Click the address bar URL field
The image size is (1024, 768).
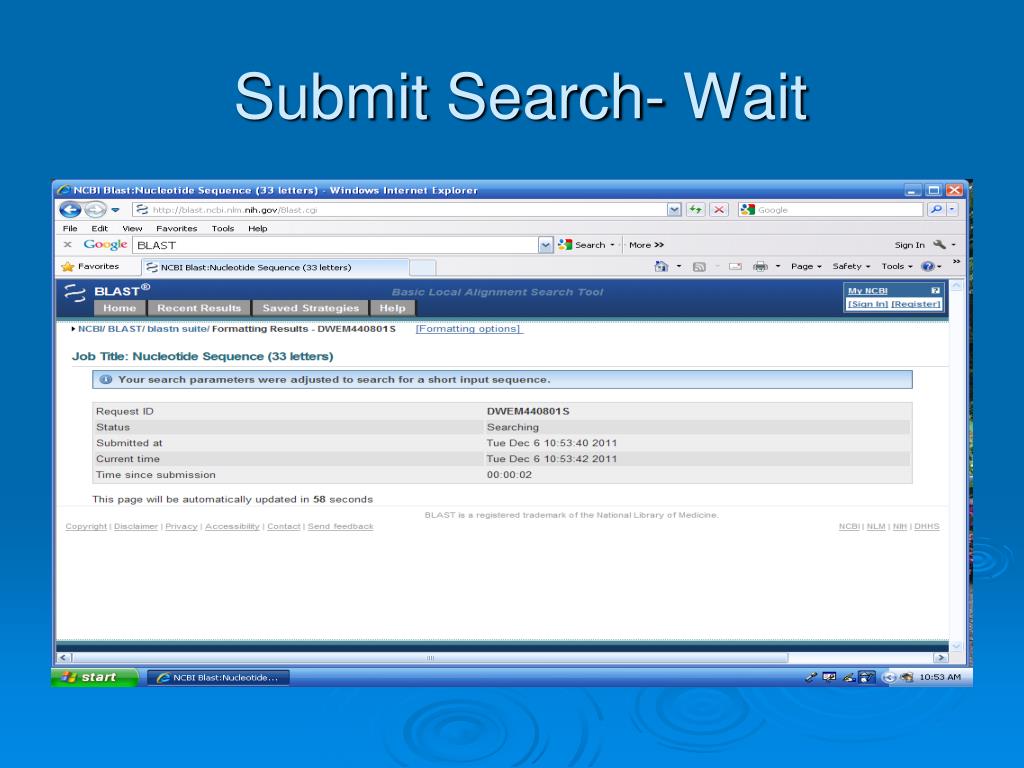(400, 210)
